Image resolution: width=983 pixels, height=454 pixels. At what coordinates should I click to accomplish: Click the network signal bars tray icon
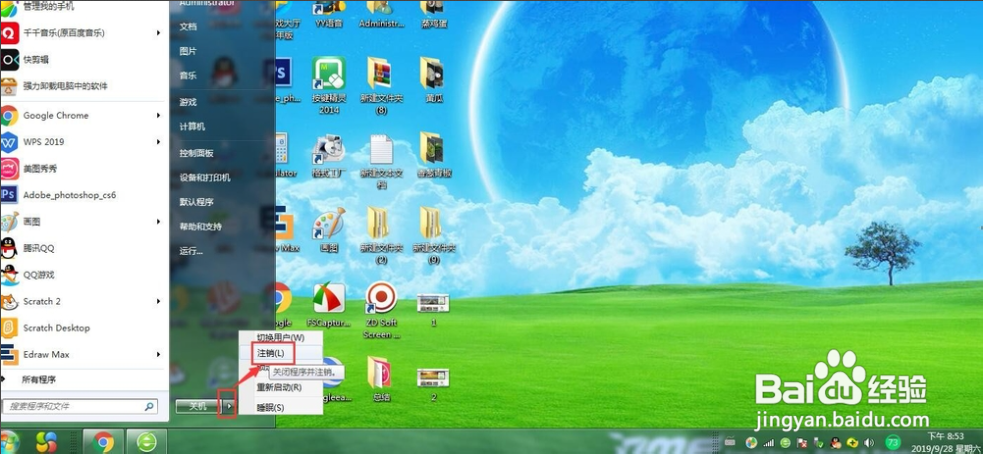click(x=769, y=443)
